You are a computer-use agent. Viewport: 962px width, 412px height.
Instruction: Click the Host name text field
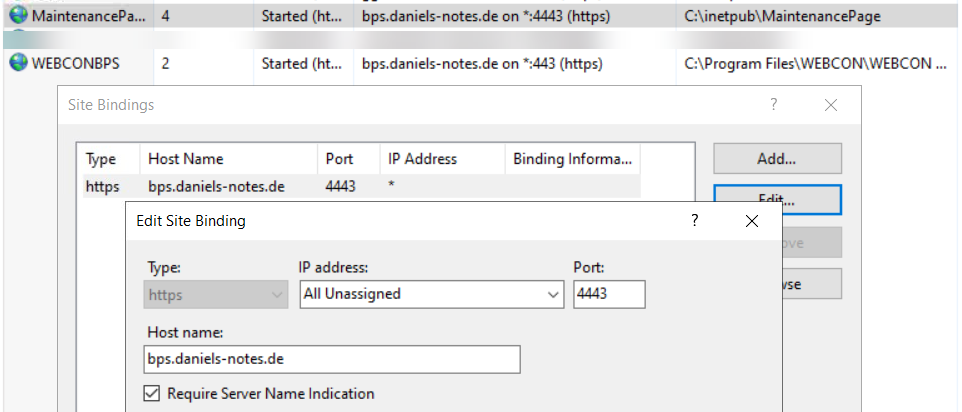(333, 359)
